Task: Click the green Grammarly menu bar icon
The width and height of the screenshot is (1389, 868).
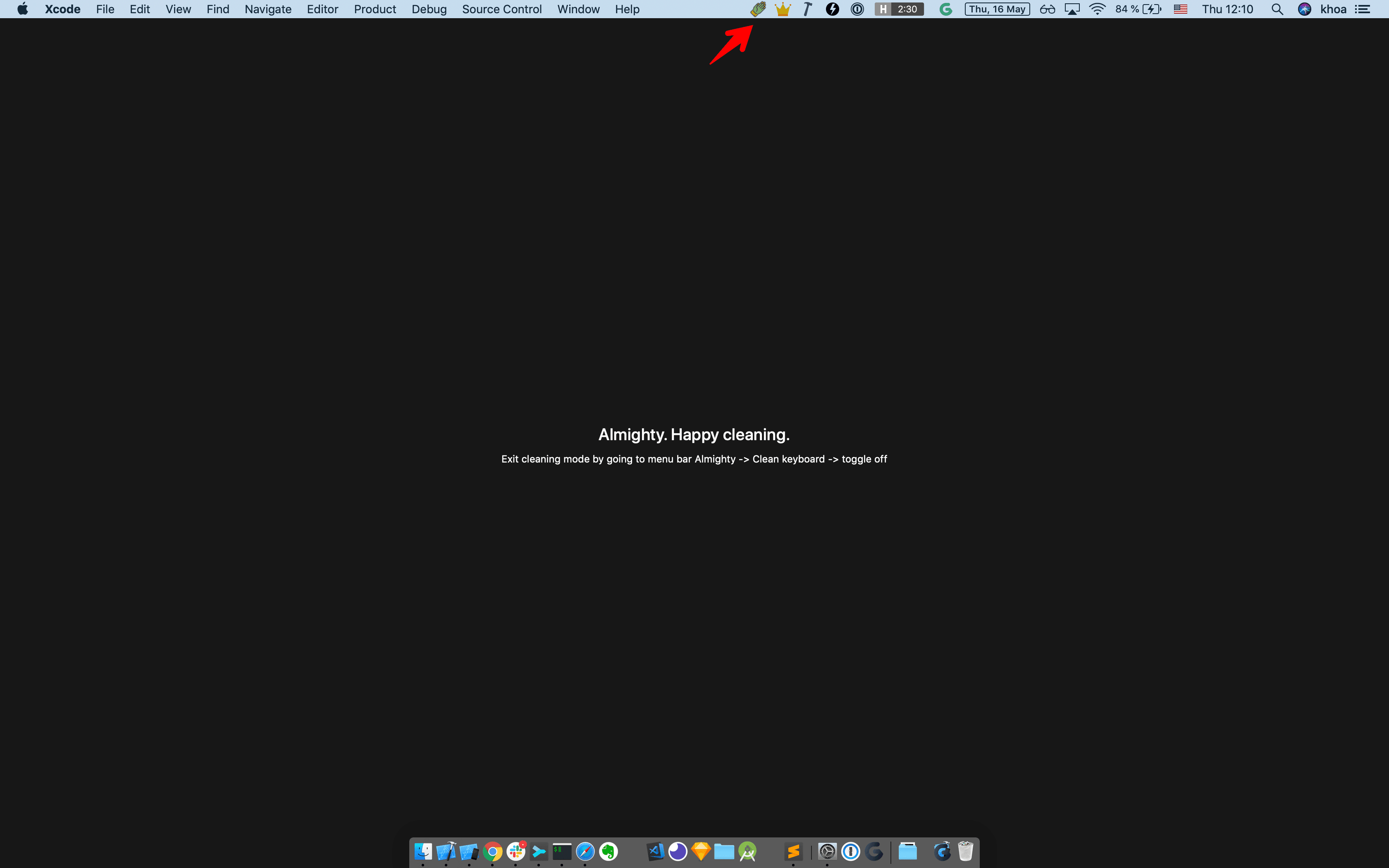Action: pos(945,9)
